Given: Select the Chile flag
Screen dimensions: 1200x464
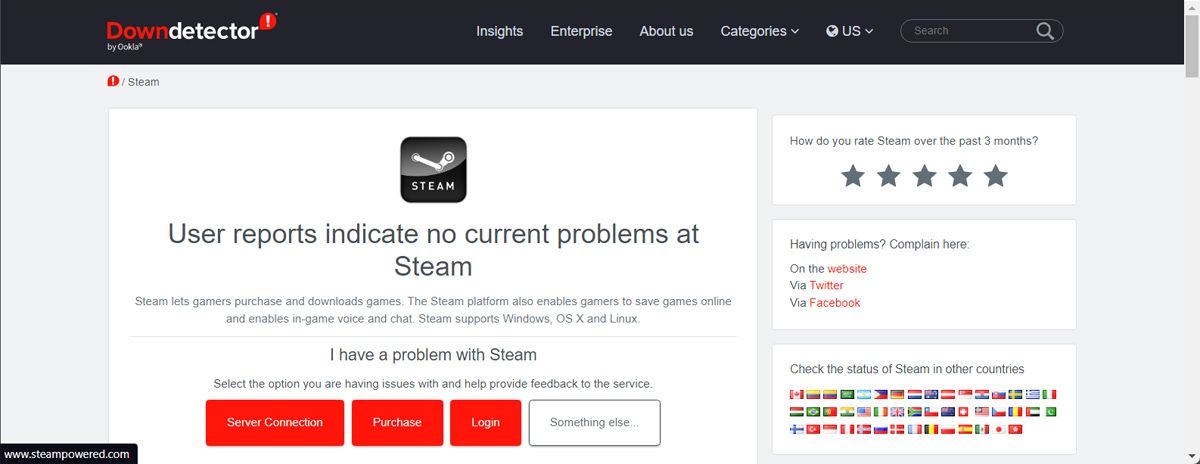Looking at the screenshot, I should coord(931,412).
